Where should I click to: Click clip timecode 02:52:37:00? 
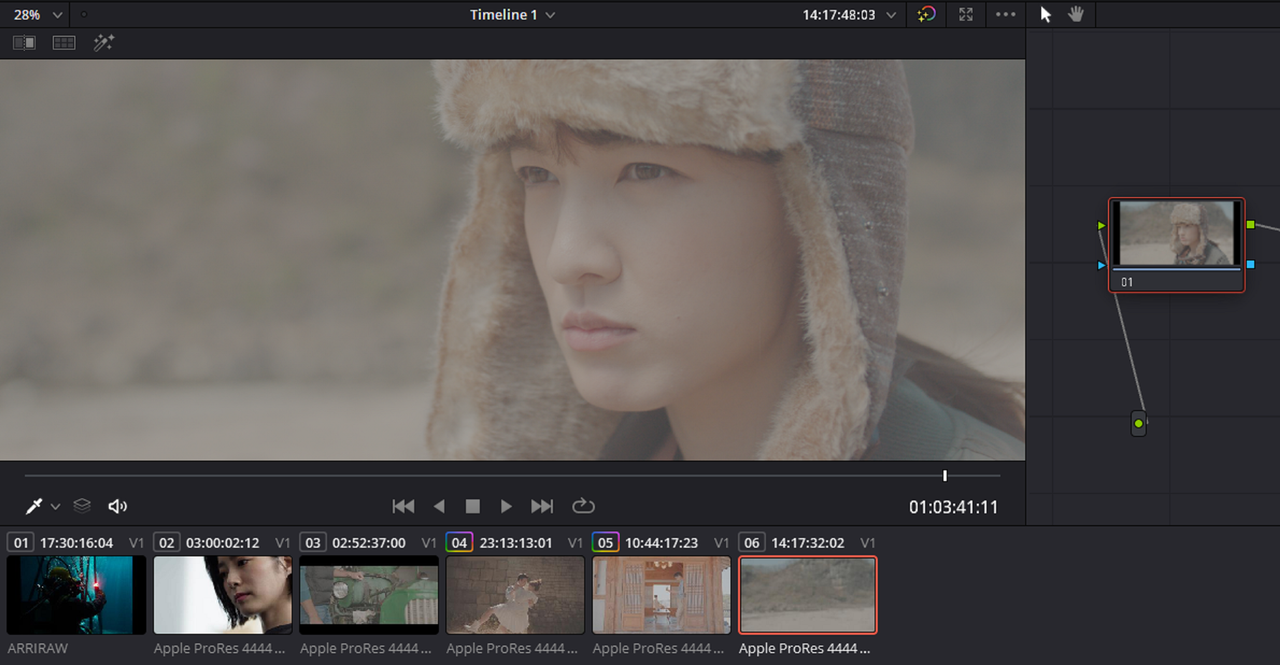pos(369,543)
